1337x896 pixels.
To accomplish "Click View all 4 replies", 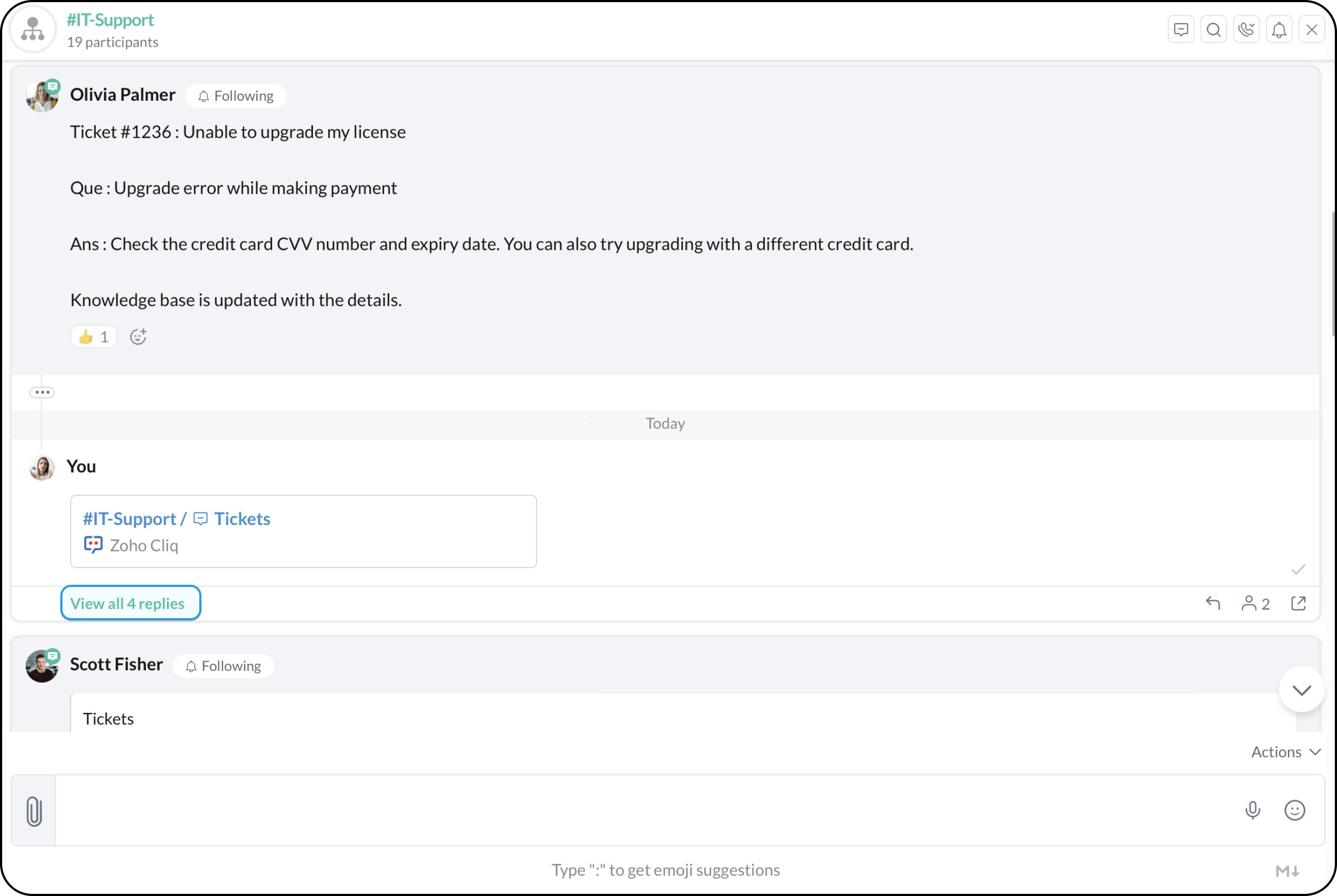I will click(130, 603).
